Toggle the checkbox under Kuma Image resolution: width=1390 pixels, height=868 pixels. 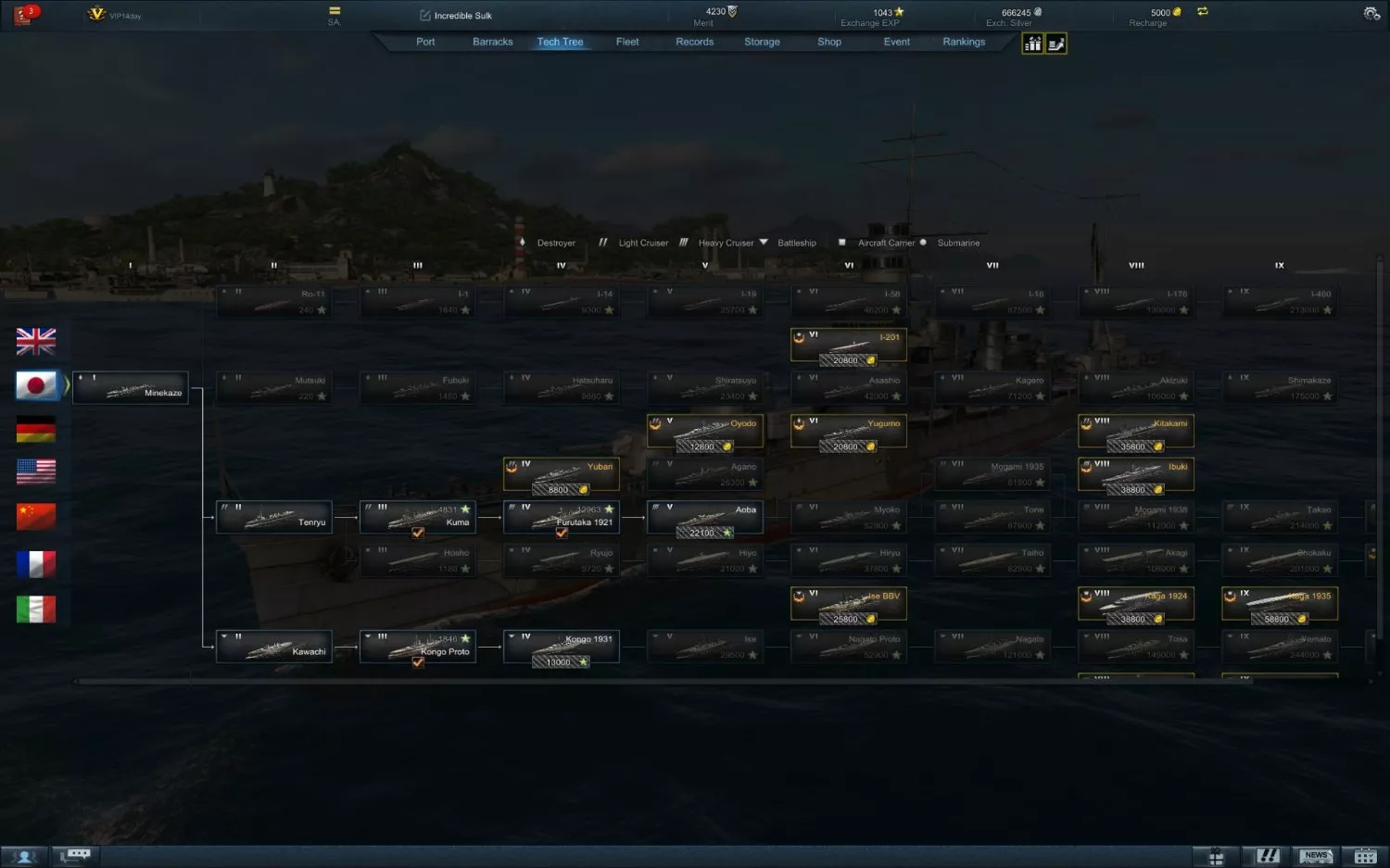pos(418,533)
